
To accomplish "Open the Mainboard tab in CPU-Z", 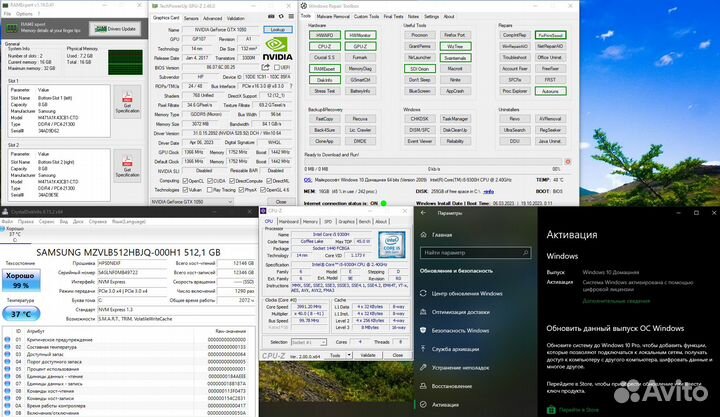I will tap(289, 221).
